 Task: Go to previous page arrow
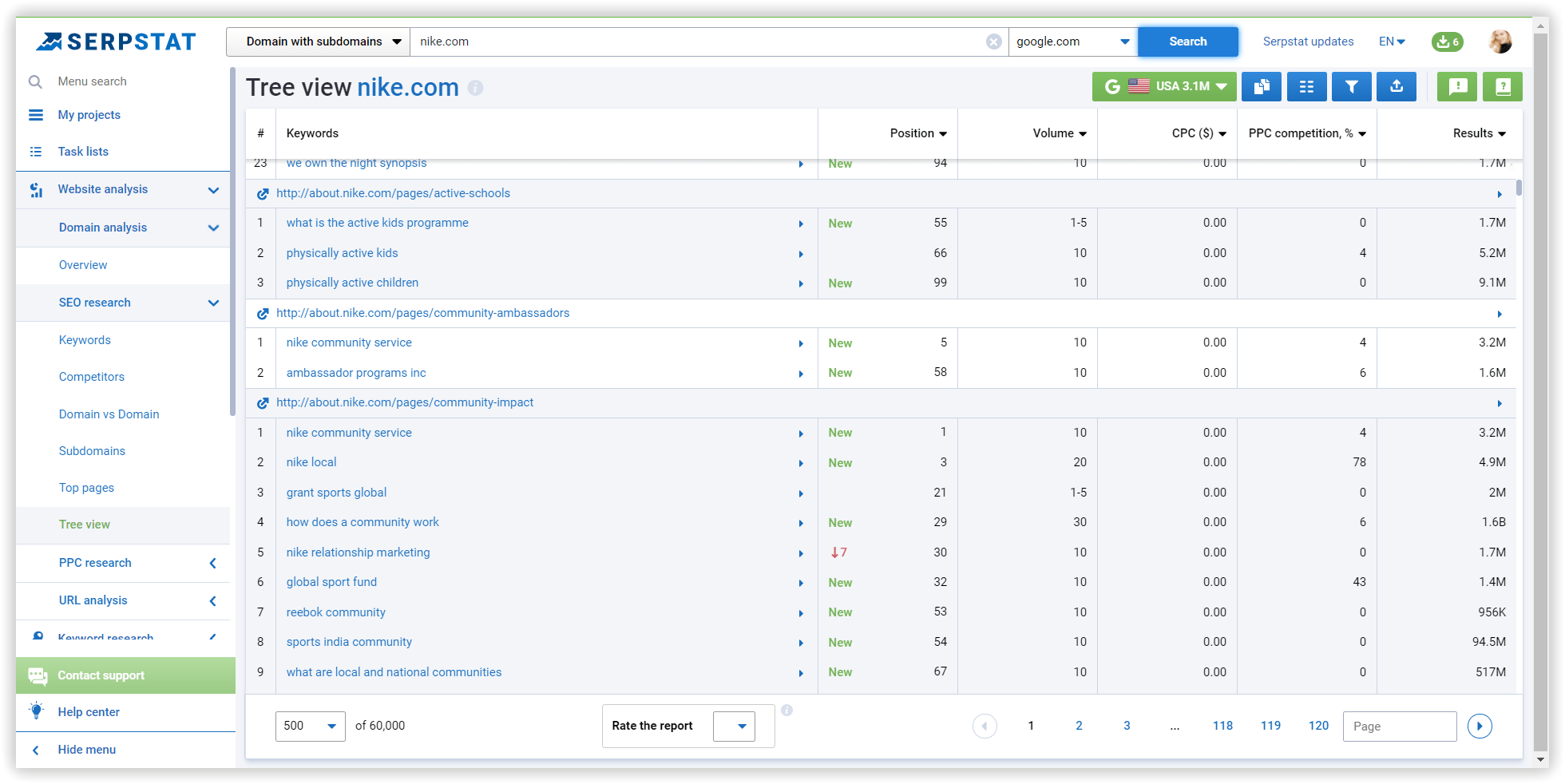985,726
